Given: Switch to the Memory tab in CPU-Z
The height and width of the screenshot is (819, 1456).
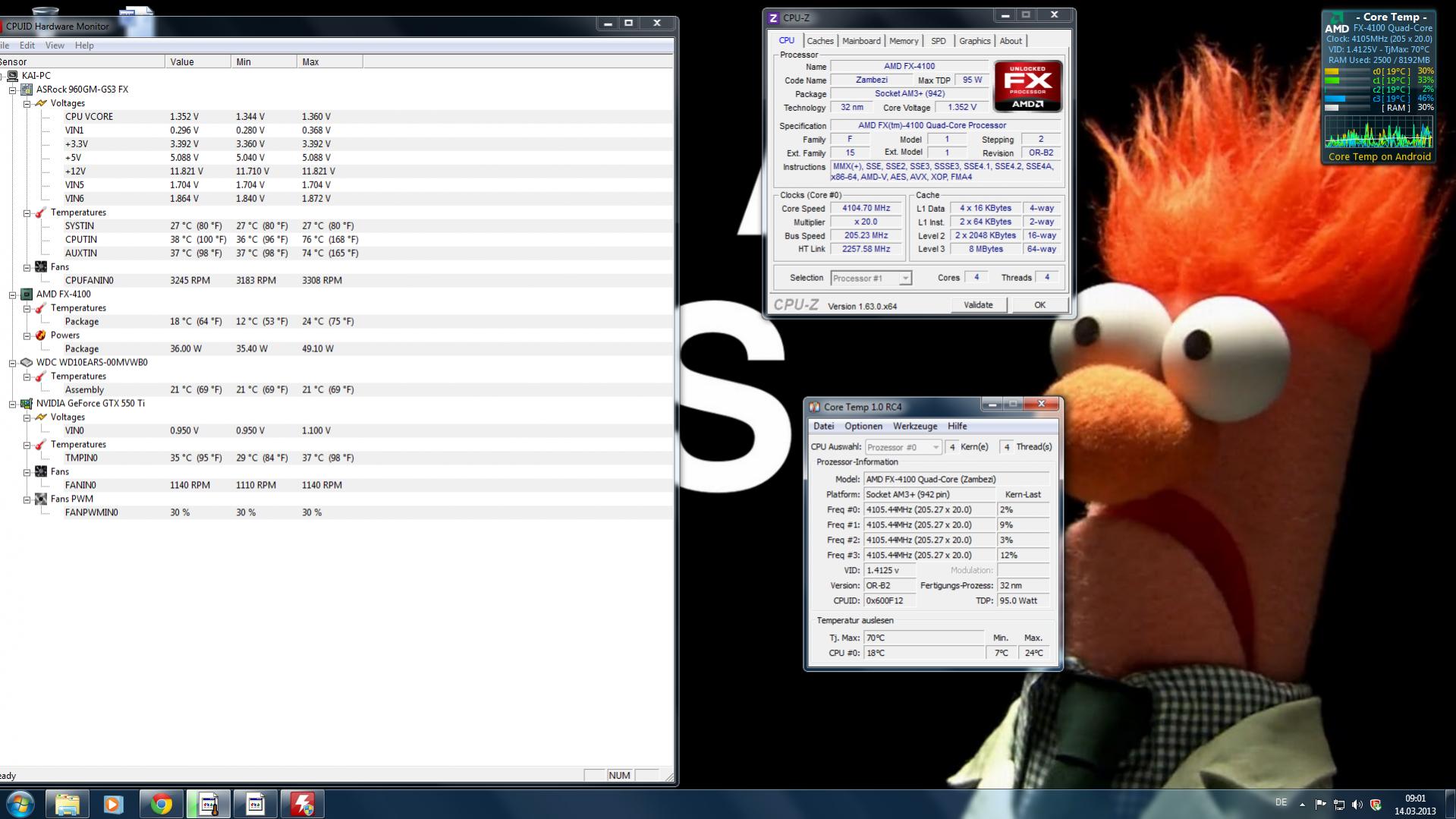Looking at the screenshot, I should [904, 41].
